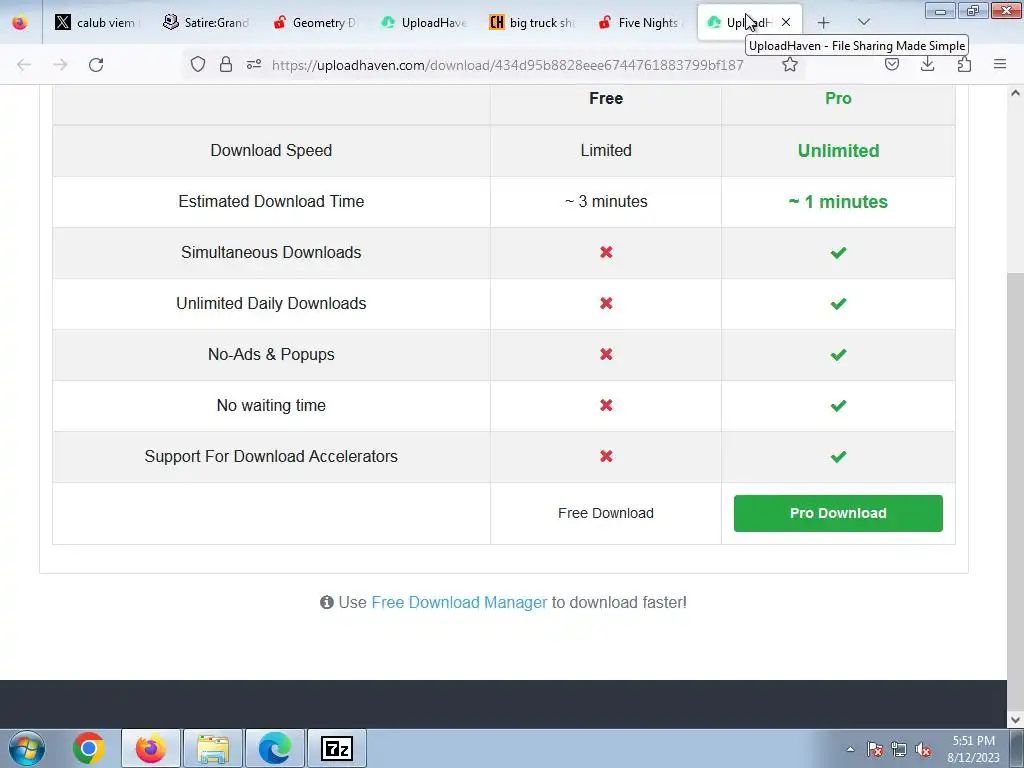The height and width of the screenshot is (768, 1024).
Task: Close the active UploadHaven tab
Action: pos(786,22)
